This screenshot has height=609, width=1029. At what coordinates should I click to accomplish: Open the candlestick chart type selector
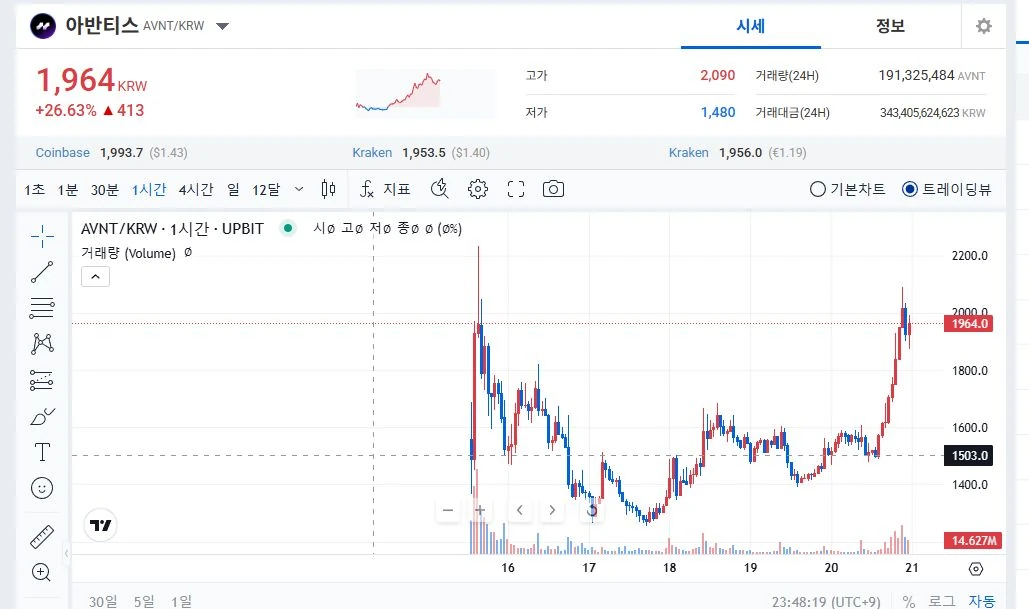coord(329,190)
